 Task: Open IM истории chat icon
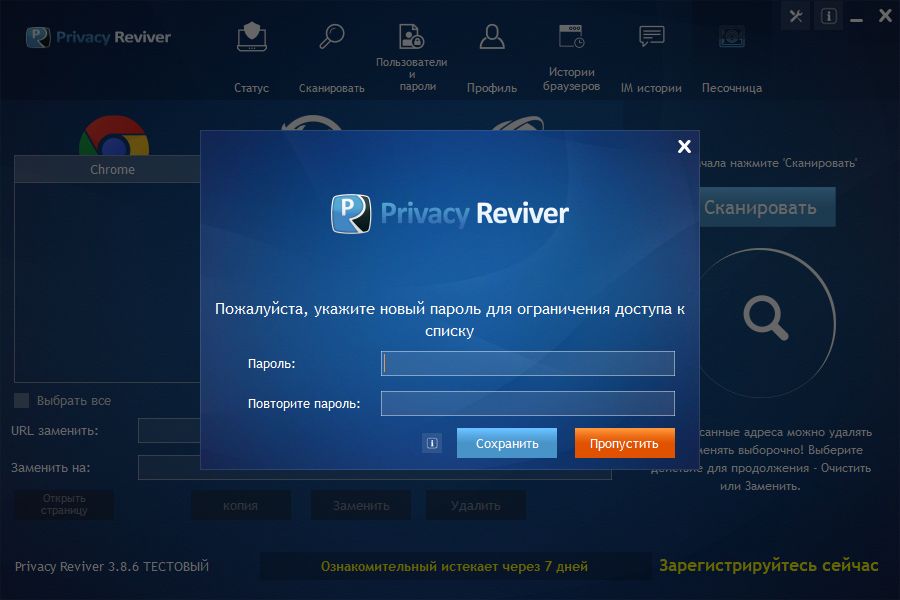coord(651,36)
